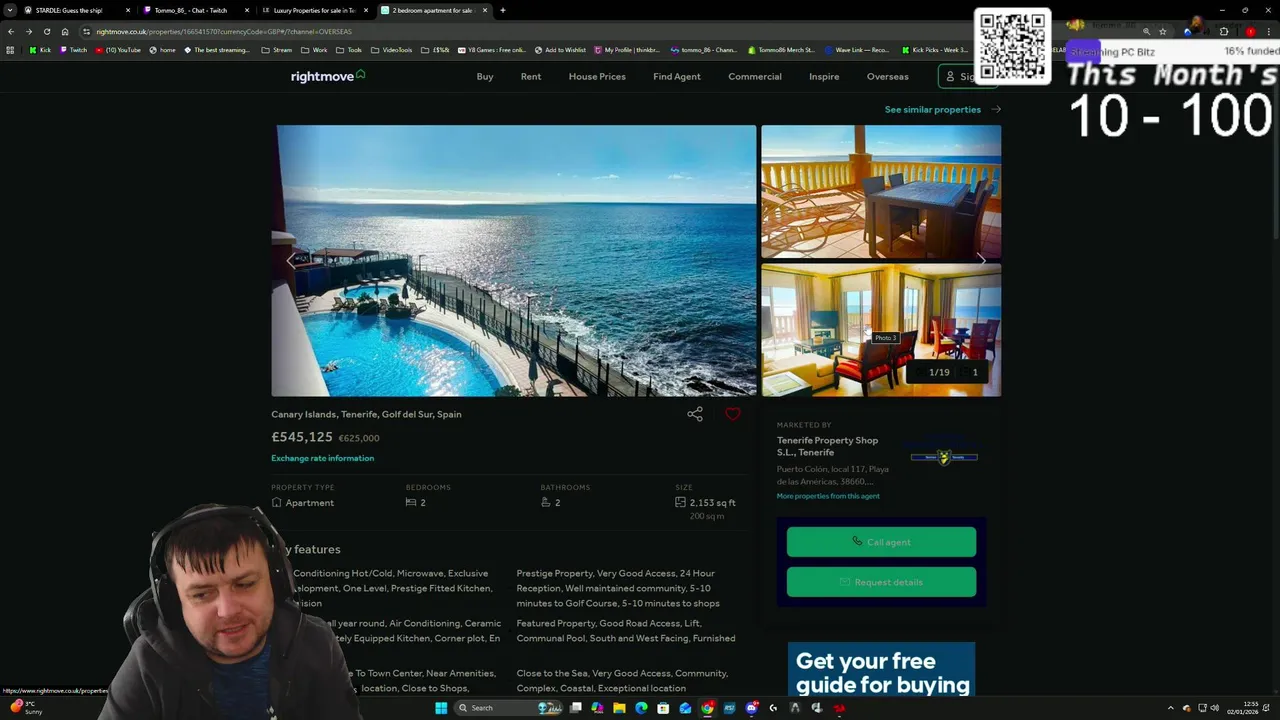Show hidden system tray icons
This screenshot has height=720, width=1280.
click(x=1171, y=708)
